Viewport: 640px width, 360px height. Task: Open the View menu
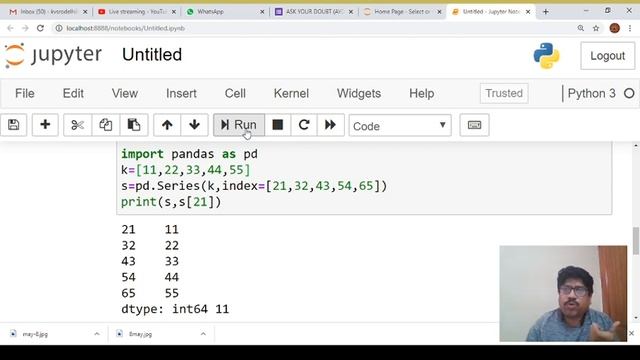pos(124,93)
